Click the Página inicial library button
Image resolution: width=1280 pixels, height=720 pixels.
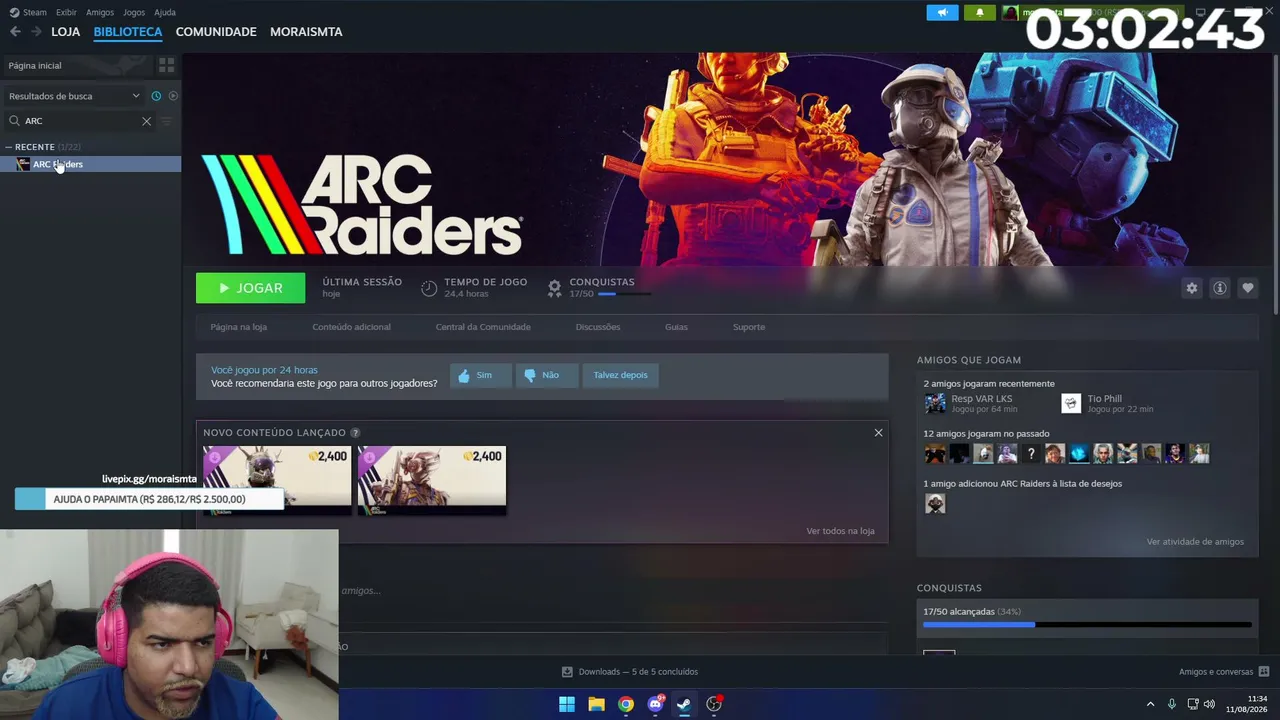pos(76,65)
